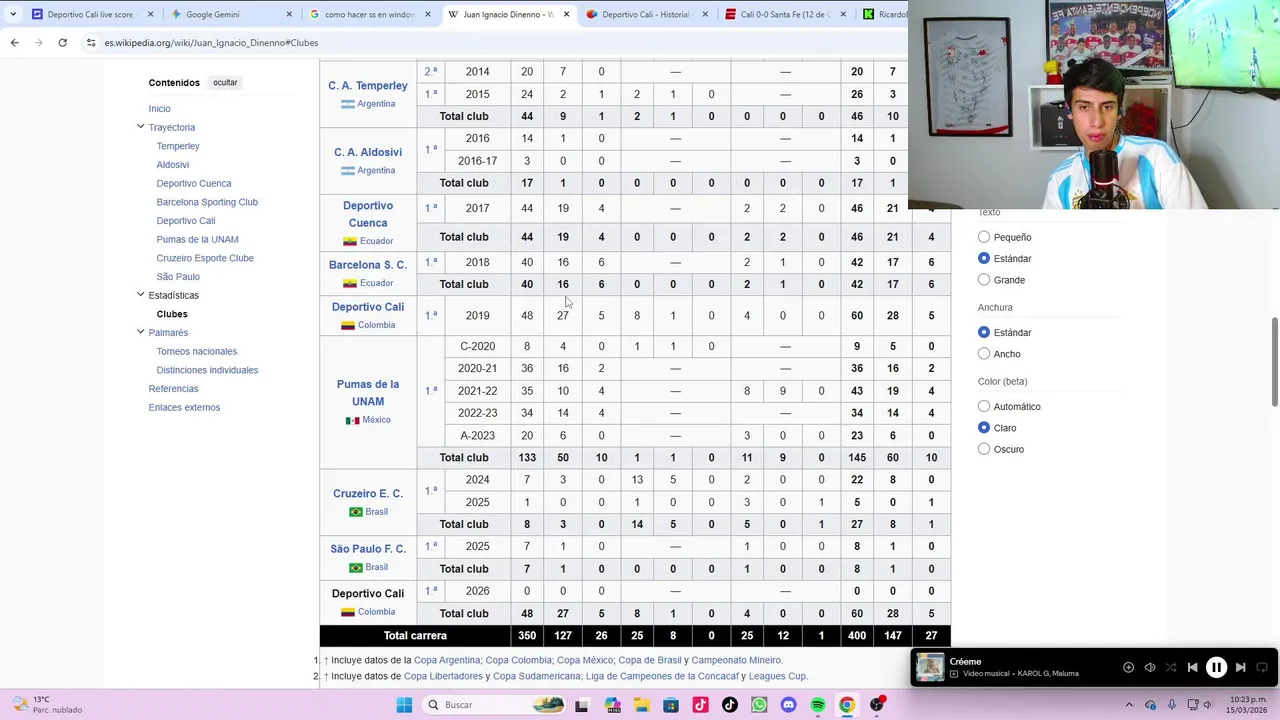Toggle shuffle in the mini player
Screen dimensions: 1280x720
point(1171,667)
